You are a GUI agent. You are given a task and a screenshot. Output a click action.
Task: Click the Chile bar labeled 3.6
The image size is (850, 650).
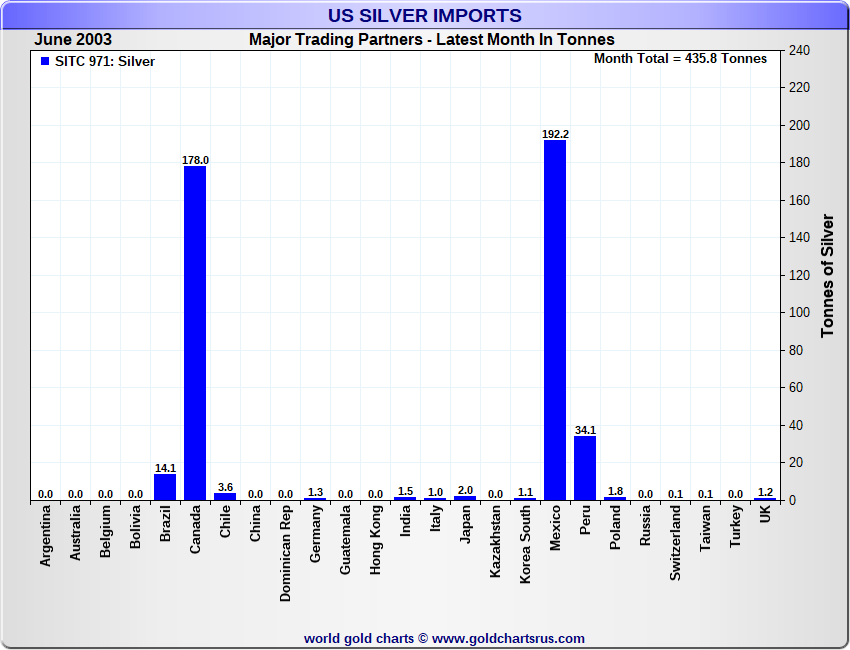[x=225, y=496]
